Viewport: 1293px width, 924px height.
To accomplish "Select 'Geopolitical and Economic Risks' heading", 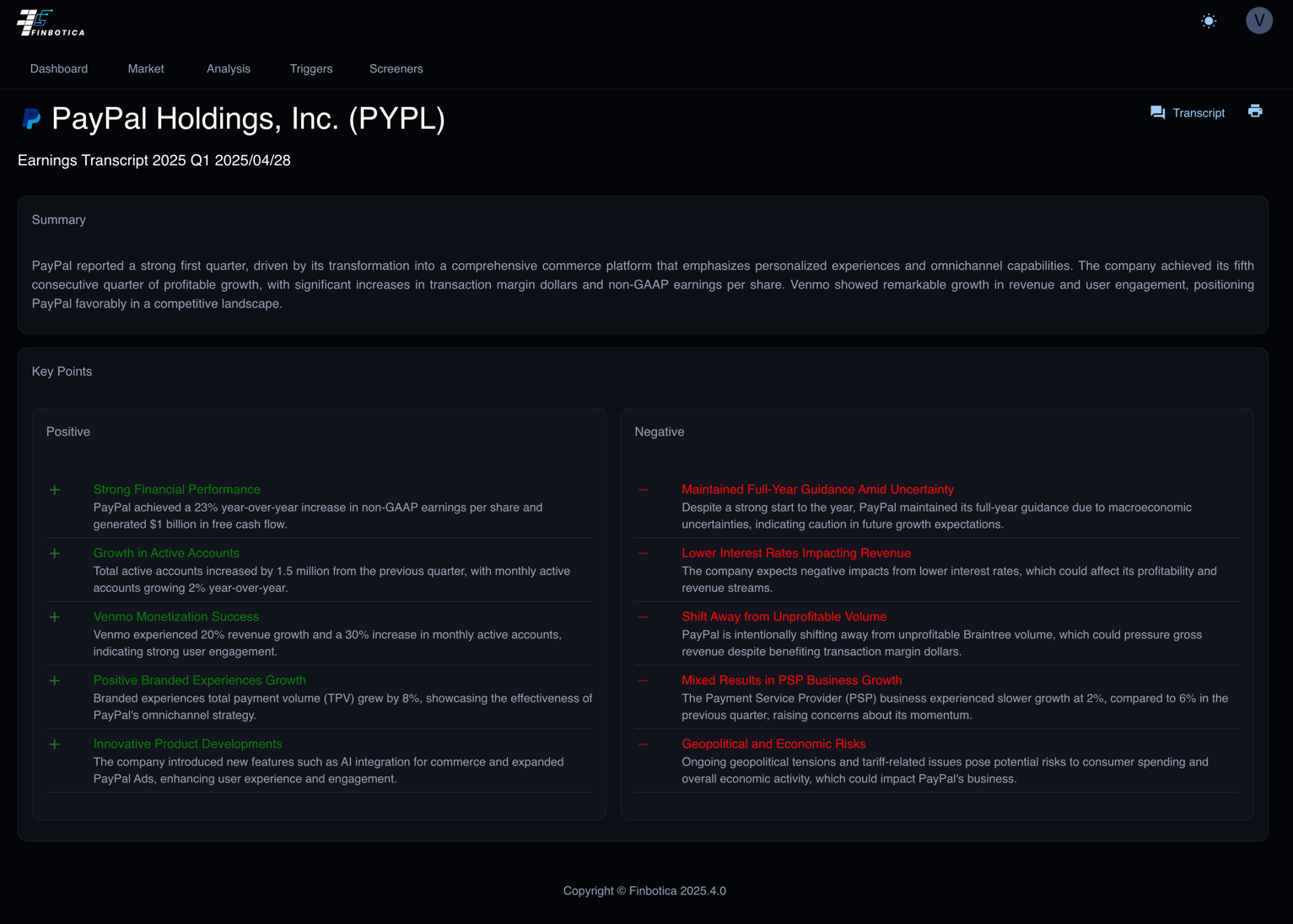I will coord(773,744).
